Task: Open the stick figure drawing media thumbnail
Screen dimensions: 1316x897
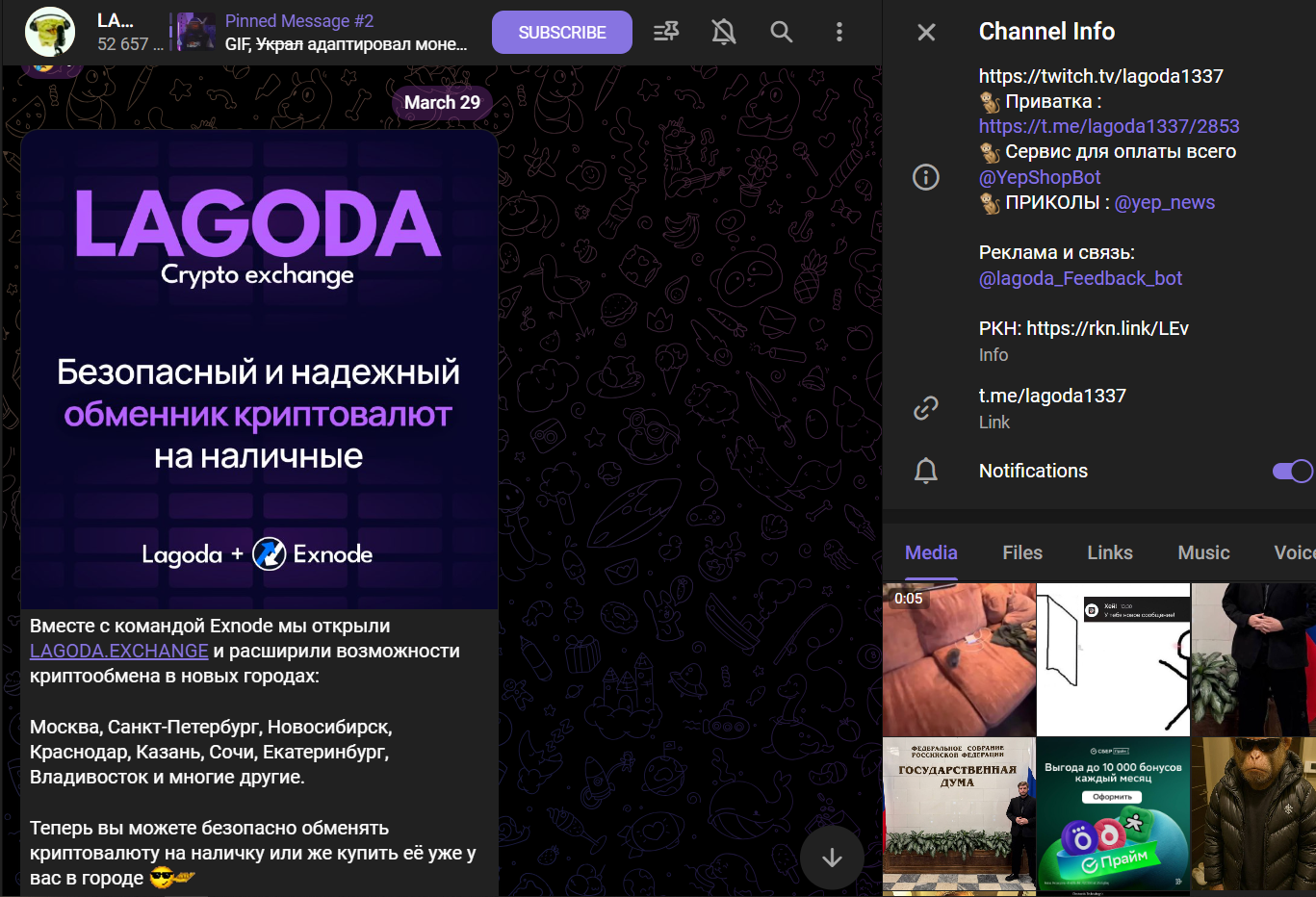Action: pyautogui.click(x=1113, y=659)
